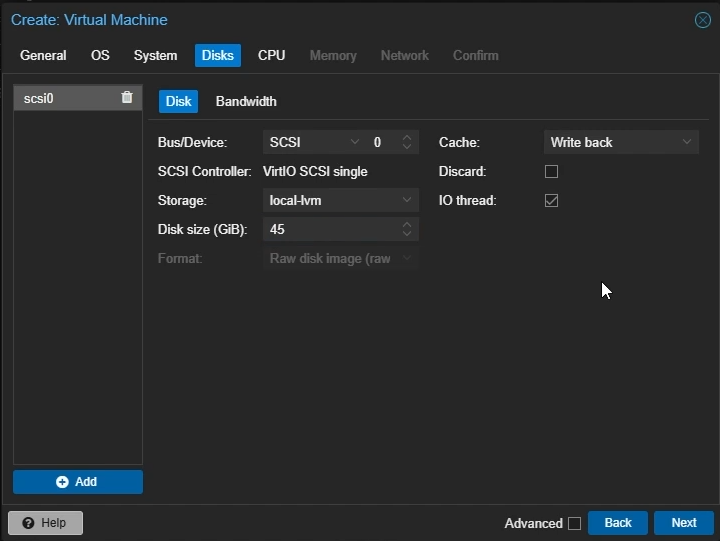Switch to the General tab
Screen dimensions: 720x541
(43, 56)
